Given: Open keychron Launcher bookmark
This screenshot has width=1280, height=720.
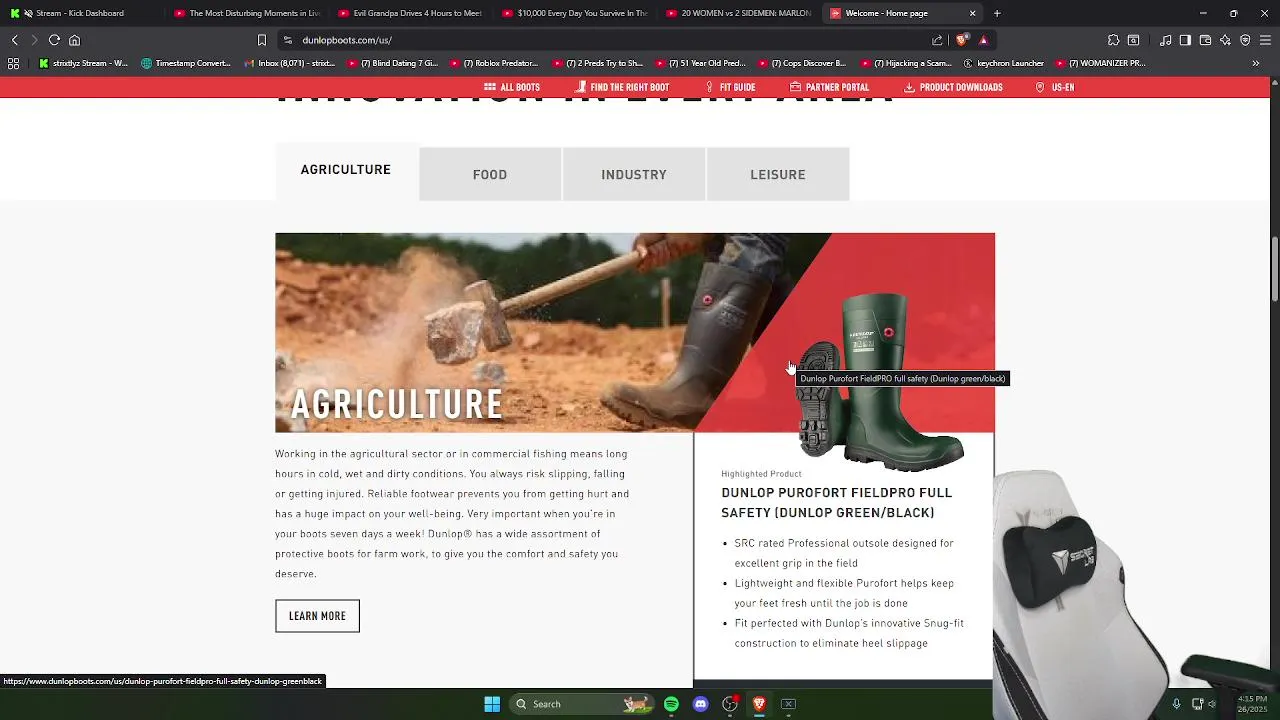Looking at the screenshot, I should pos(1003,63).
